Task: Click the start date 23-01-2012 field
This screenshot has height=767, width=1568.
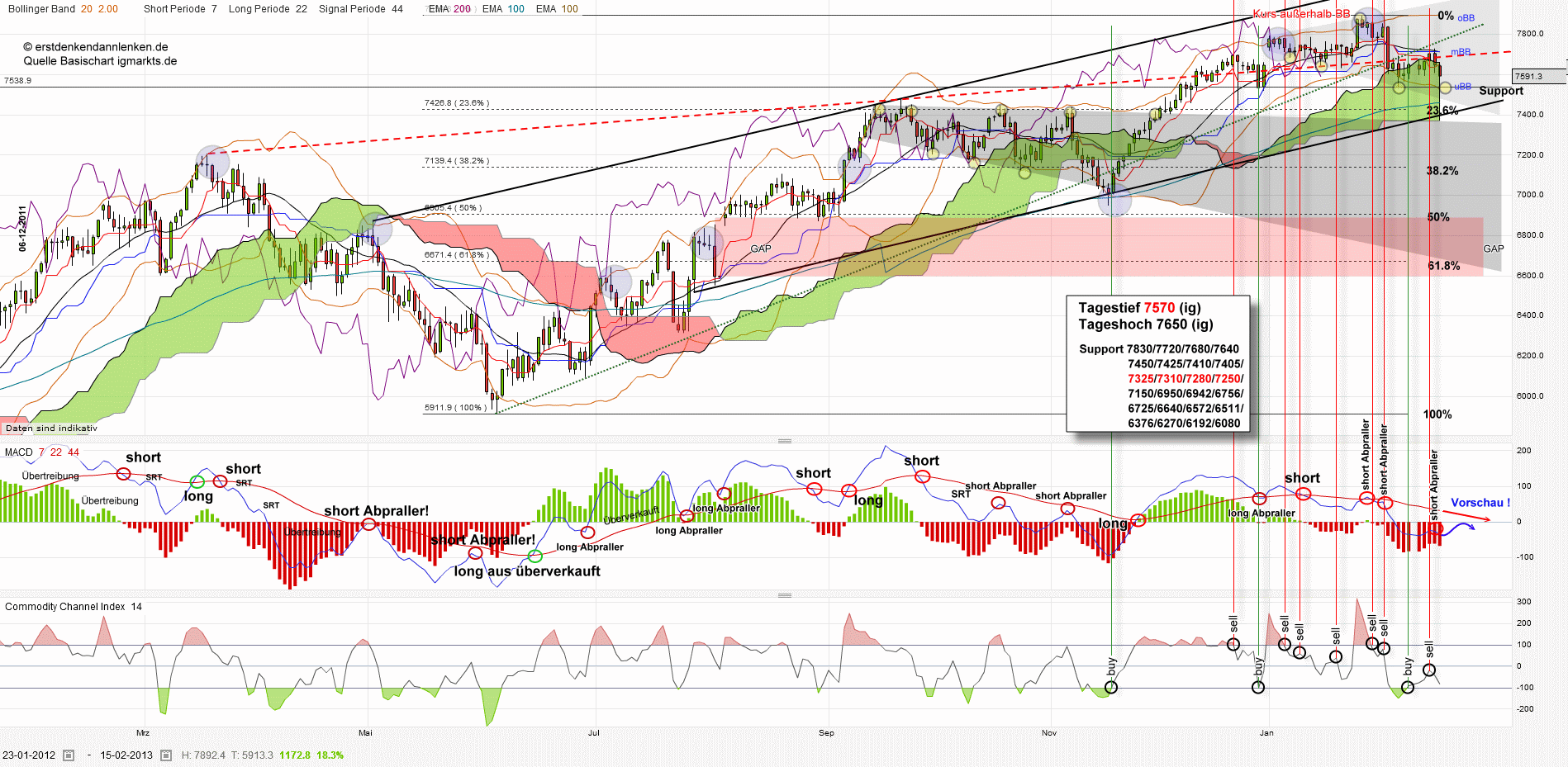Action: (29, 755)
